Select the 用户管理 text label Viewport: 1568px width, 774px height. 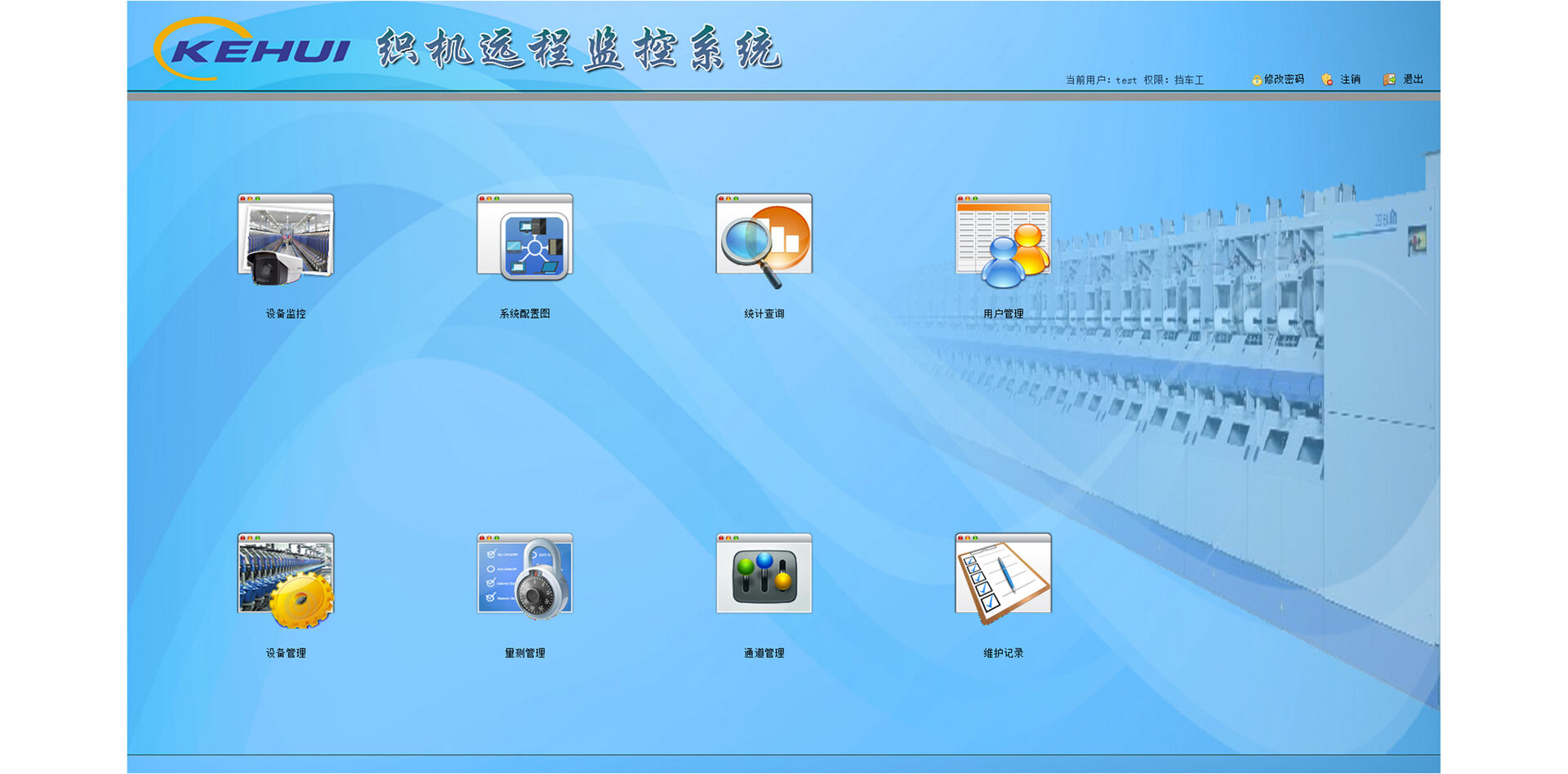[1003, 314]
